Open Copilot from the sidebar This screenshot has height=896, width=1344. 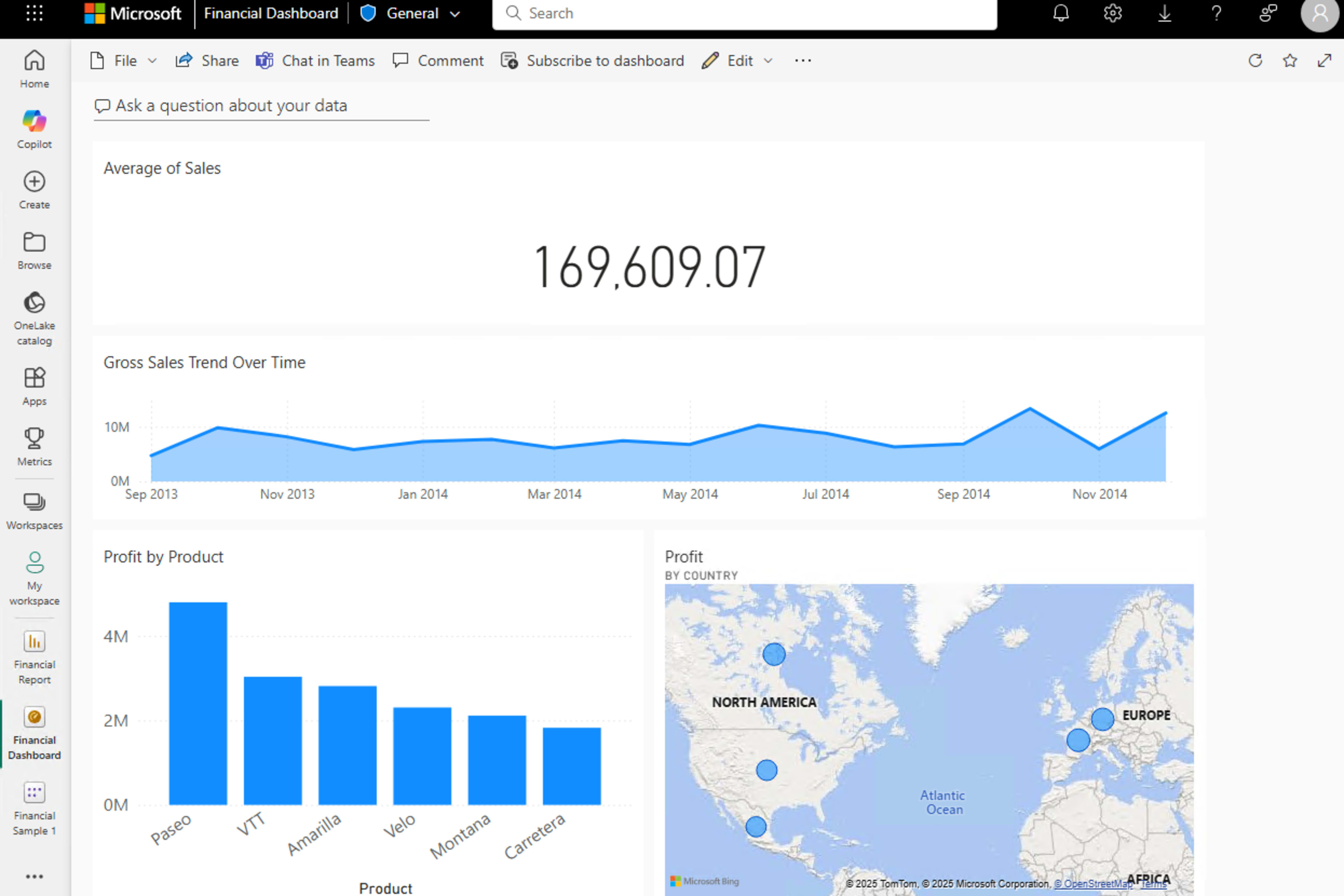[x=34, y=130]
